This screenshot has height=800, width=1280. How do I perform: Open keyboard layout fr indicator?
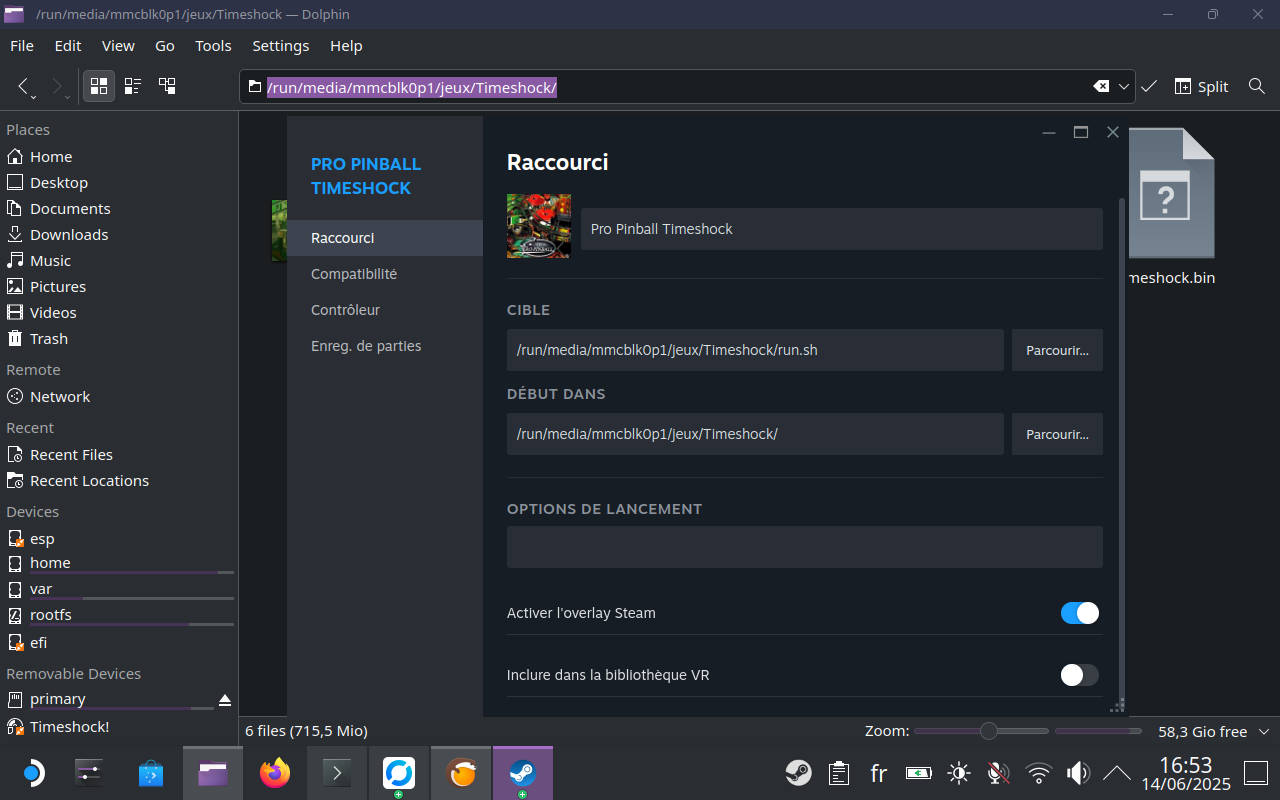tap(878, 773)
